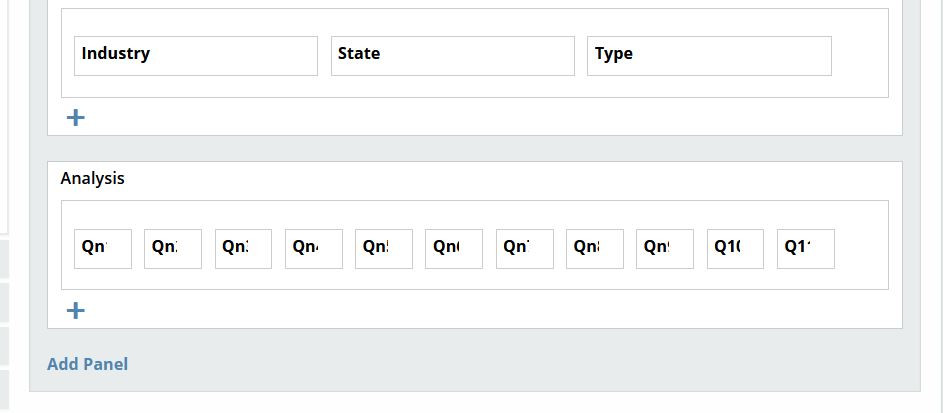Select the Qn6 field box

[x=454, y=249]
